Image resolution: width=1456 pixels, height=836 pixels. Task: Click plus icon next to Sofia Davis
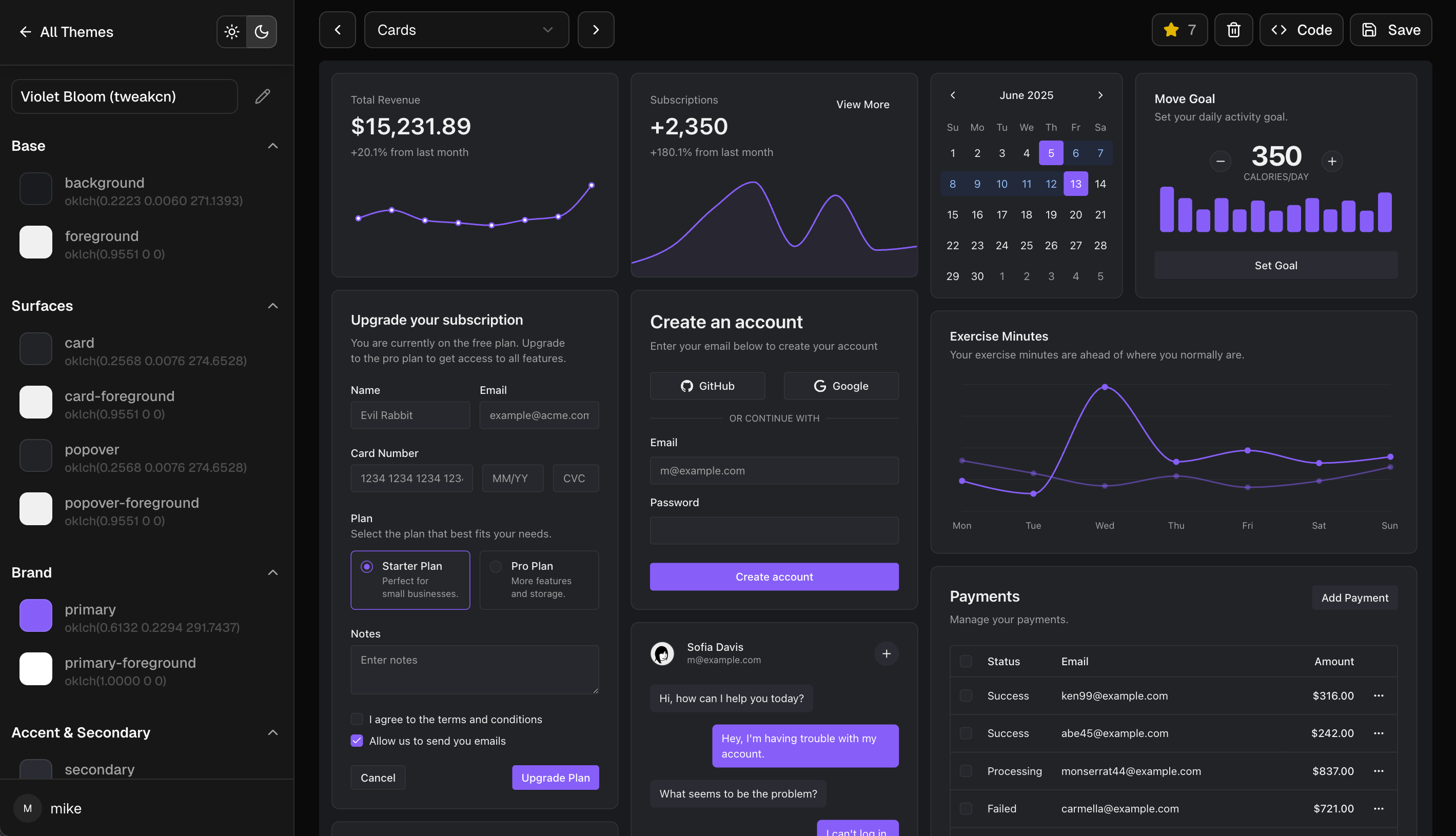click(886, 653)
